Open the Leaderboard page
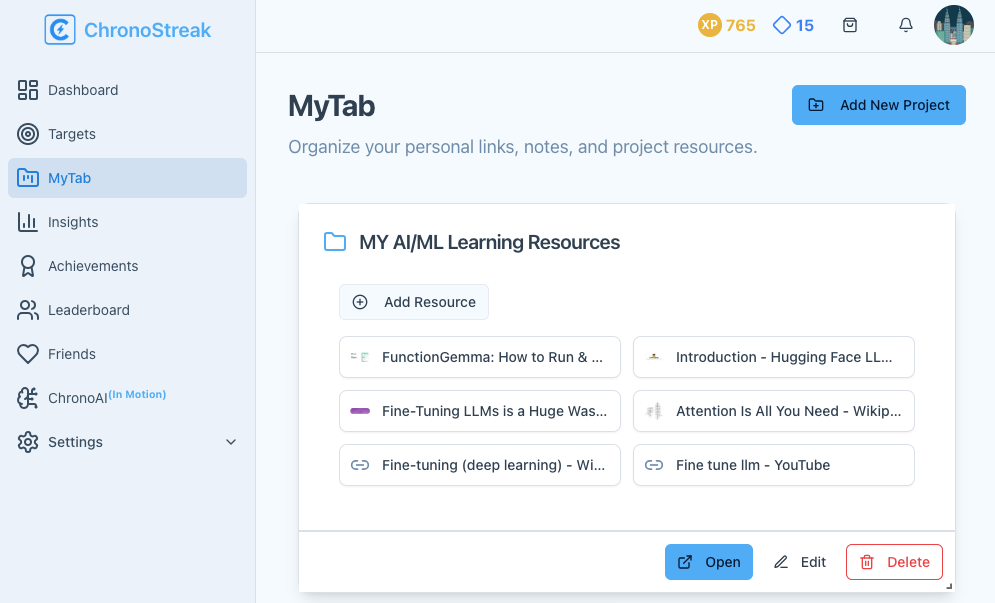This screenshot has height=603, width=995. pos(89,310)
